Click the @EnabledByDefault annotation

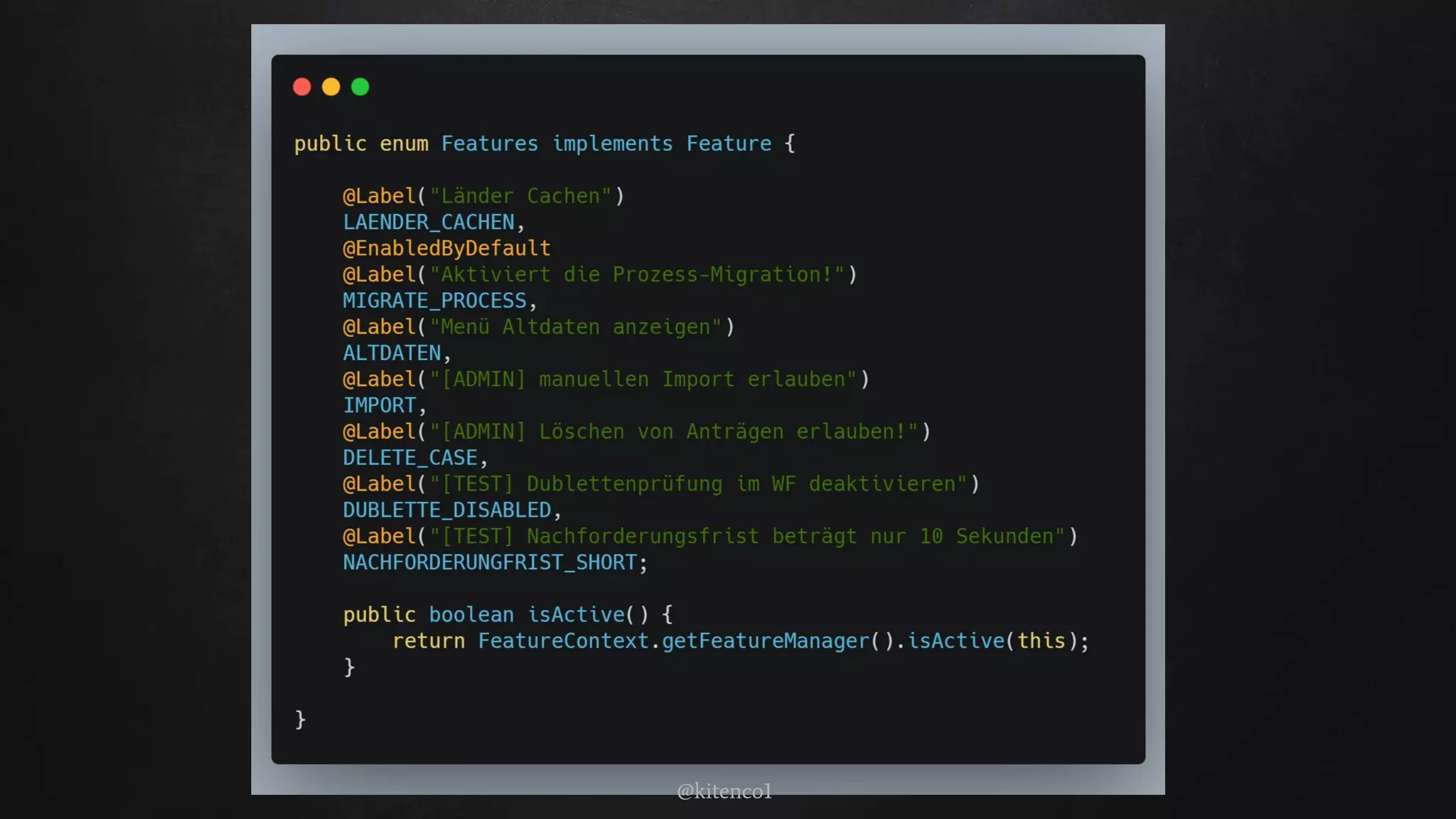(446, 249)
